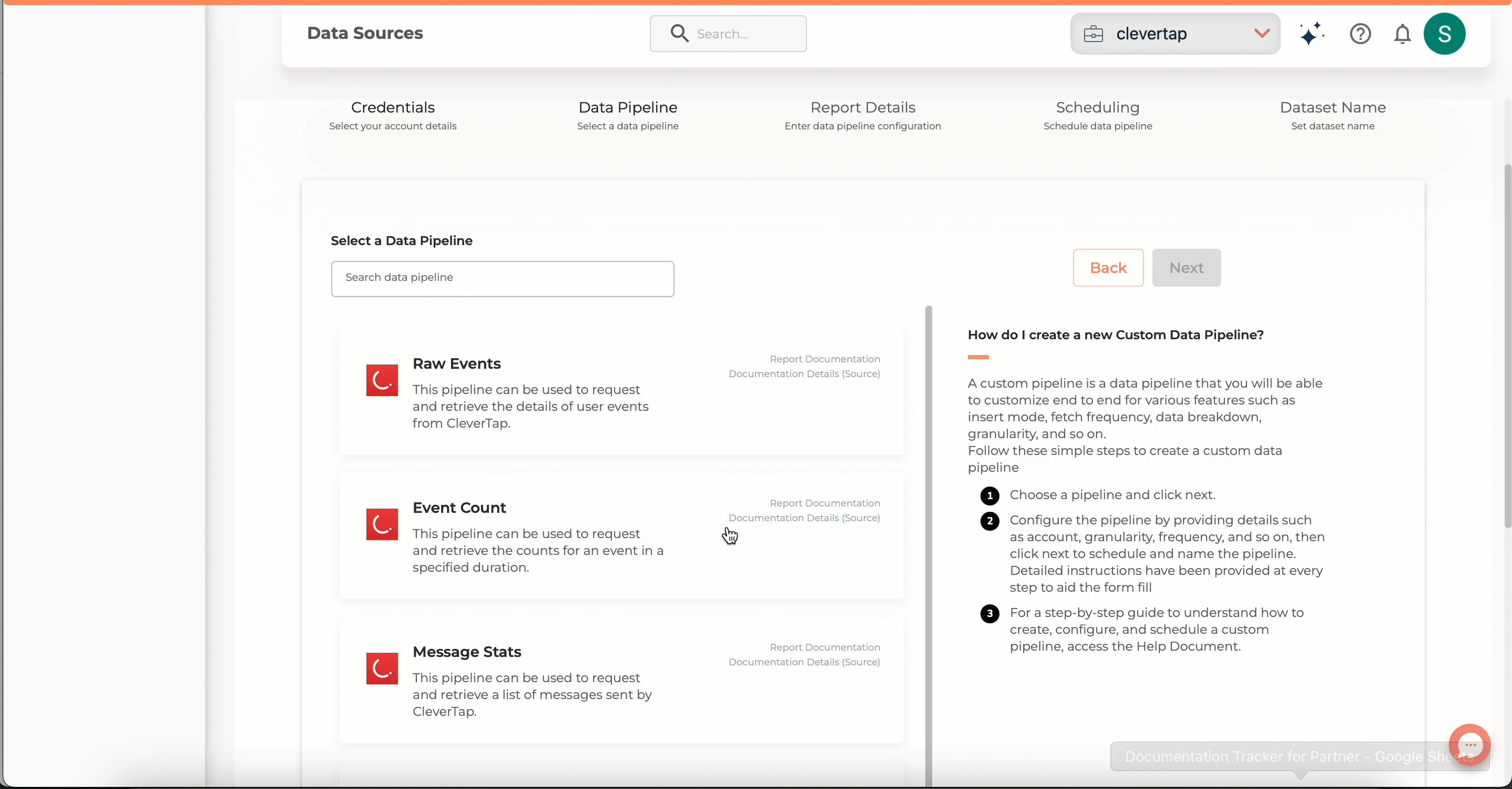Click 'How do I create a new Custom Data Pipeline?' heading

coord(1115,335)
